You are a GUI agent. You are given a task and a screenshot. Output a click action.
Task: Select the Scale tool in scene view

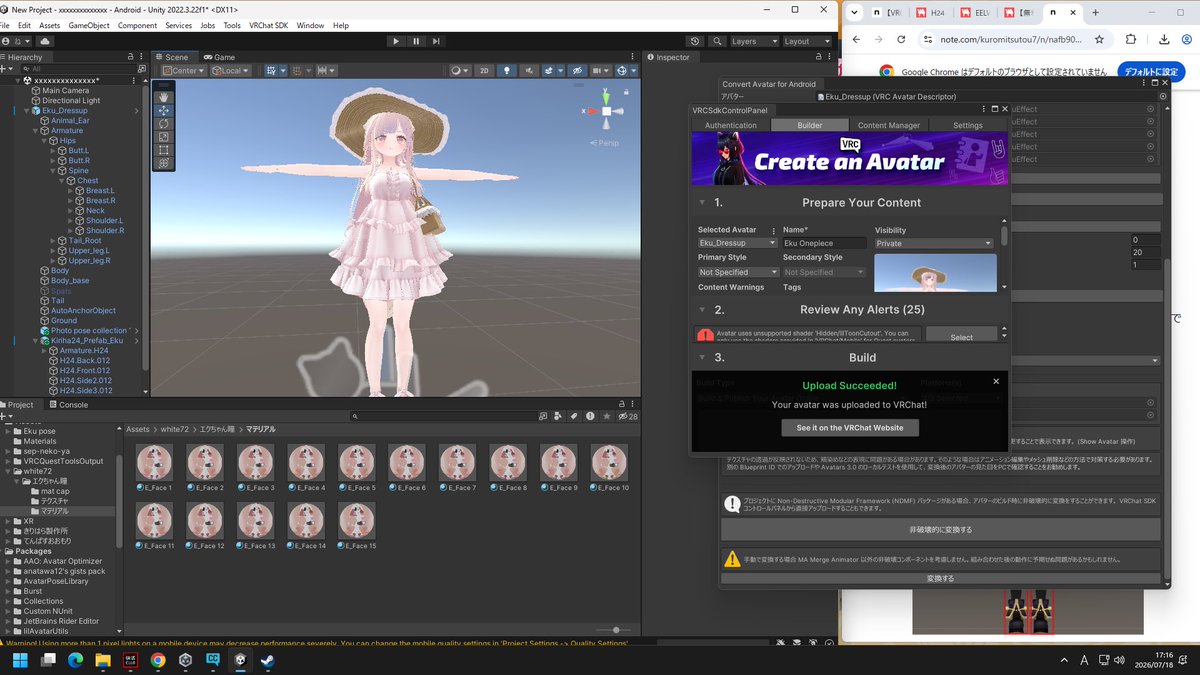(x=164, y=136)
